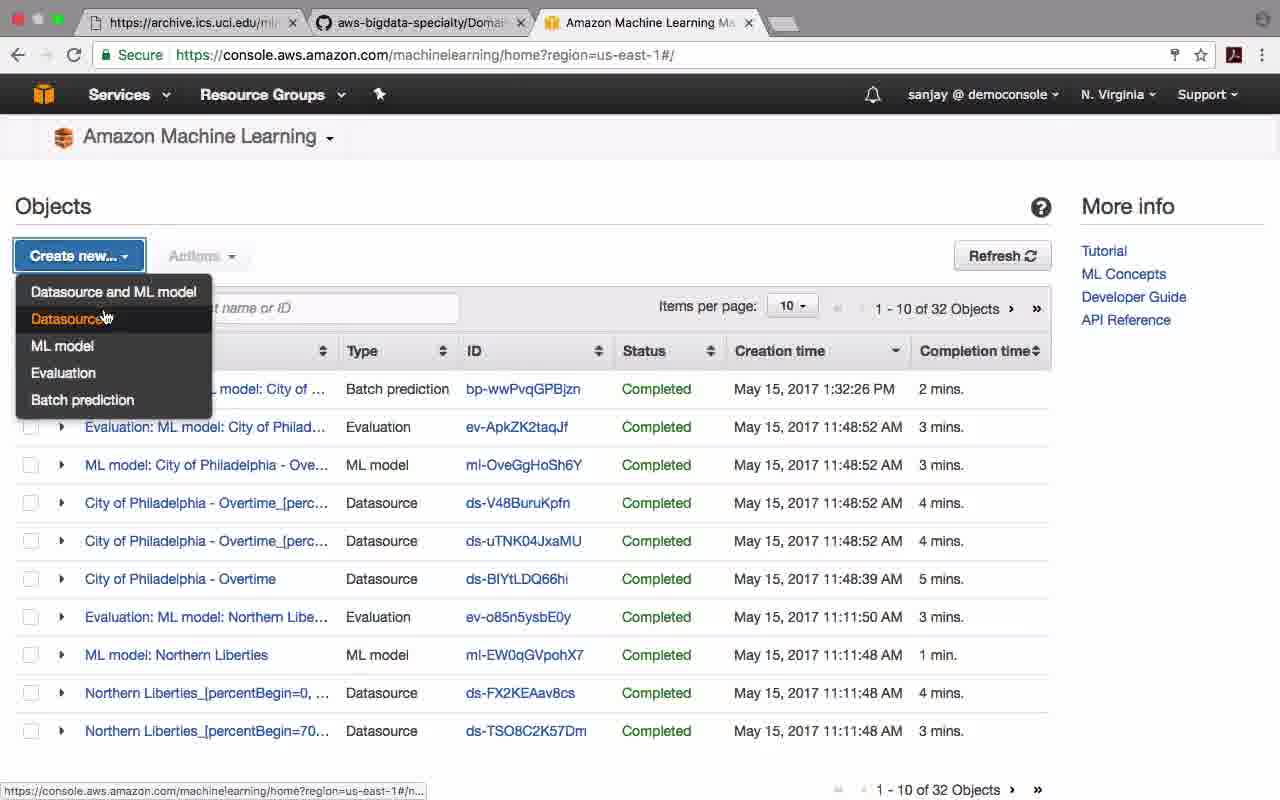Open the Tutorial link
This screenshot has width=1280, height=800.
[1104, 251]
